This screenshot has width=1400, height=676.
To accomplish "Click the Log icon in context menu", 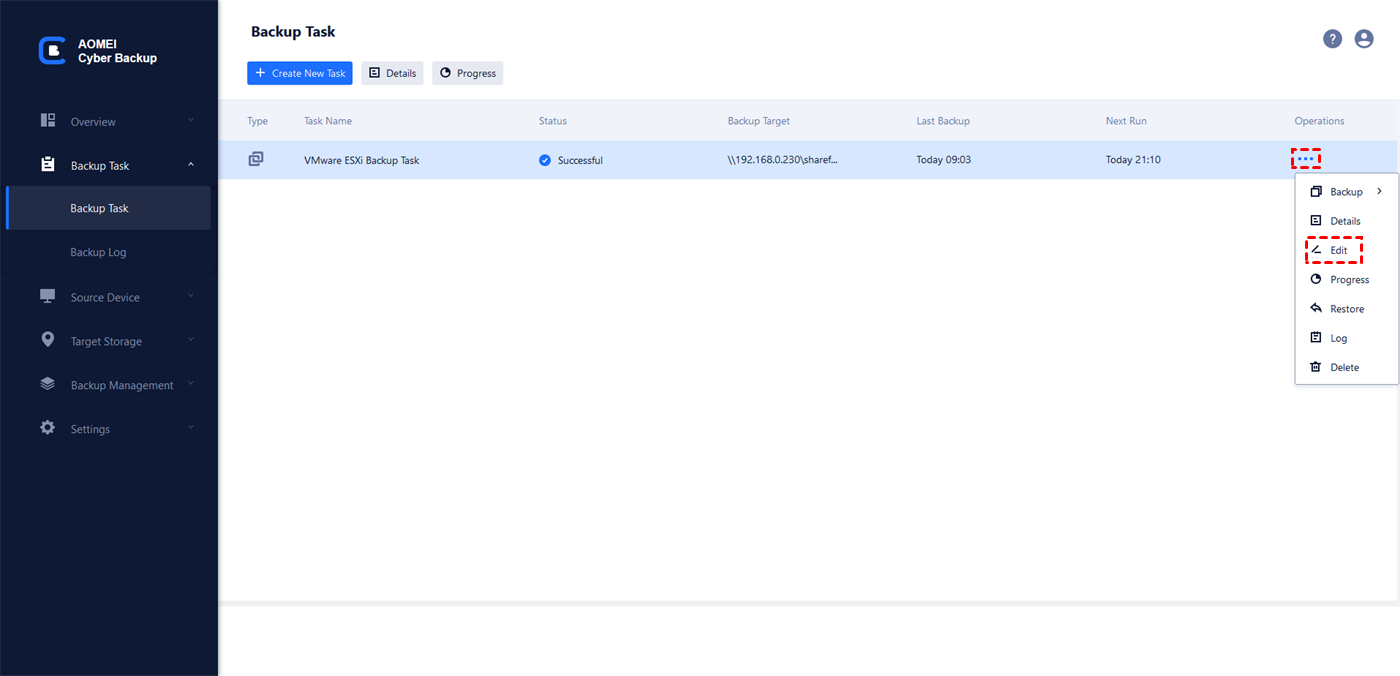I will coord(1316,338).
